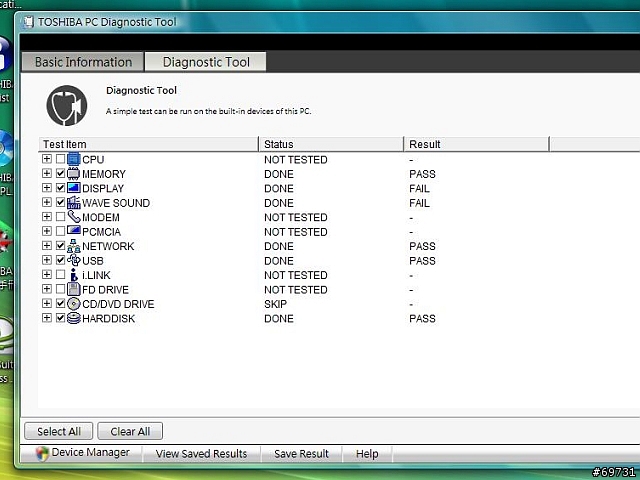The height and width of the screenshot is (480, 640).
Task: Click the Status column header
Action: coord(331,144)
